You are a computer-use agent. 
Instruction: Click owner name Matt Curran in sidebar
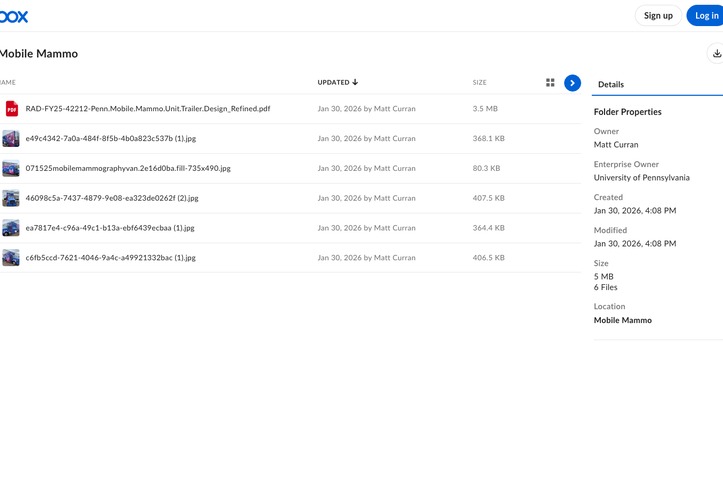616,145
